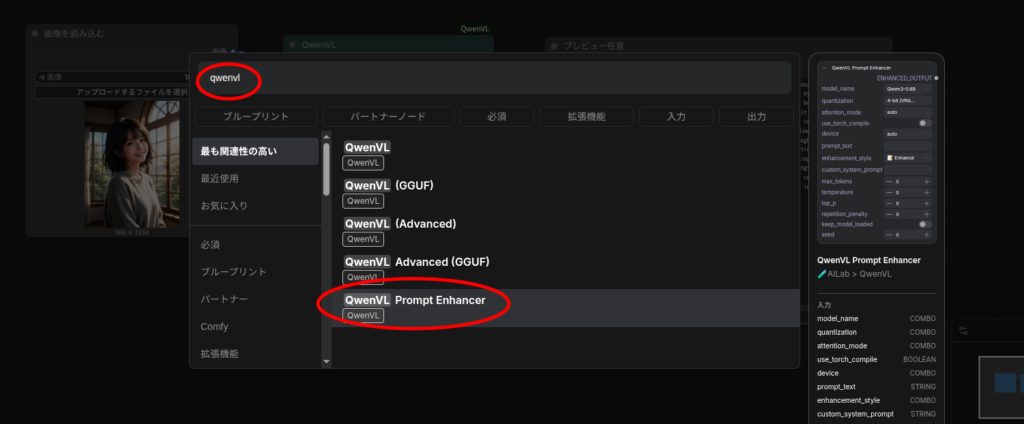Screen dimensions: 1024x424
Task: Open the enhancement_style combo in preview
Action: point(907,157)
